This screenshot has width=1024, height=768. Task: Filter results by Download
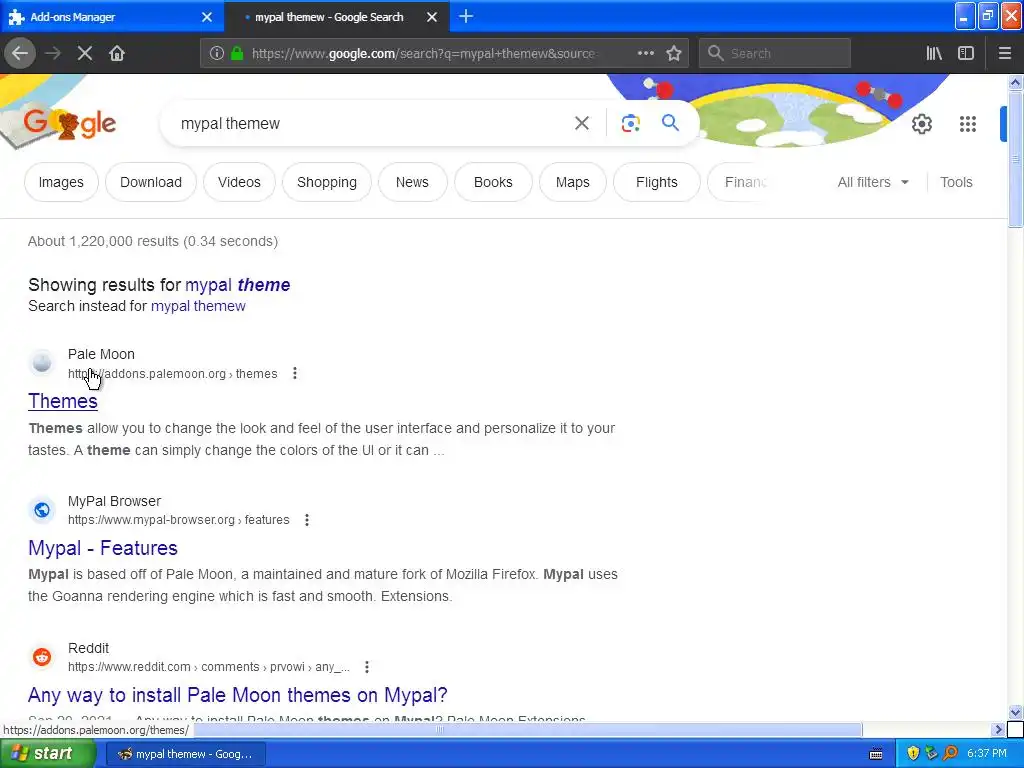click(151, 182)
